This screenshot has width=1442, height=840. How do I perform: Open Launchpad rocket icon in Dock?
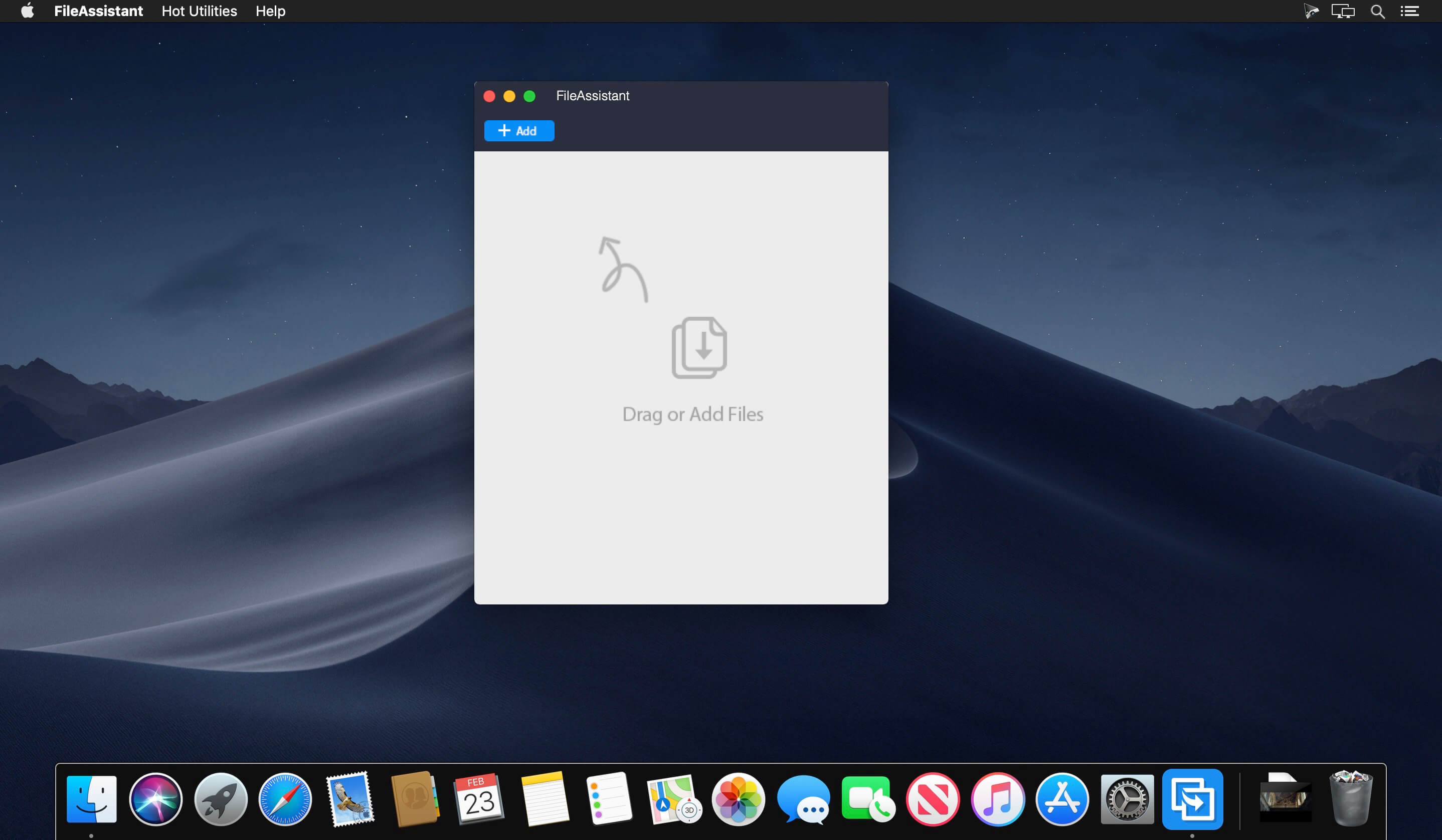tap(220, 799)
